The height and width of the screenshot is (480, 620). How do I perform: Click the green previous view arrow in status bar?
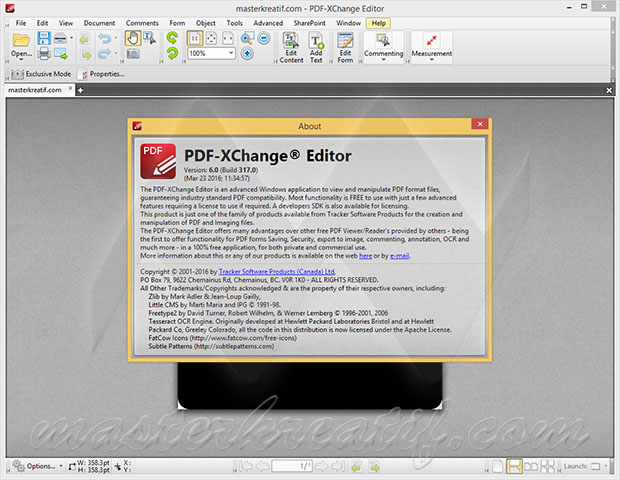[x=357, y=467]
